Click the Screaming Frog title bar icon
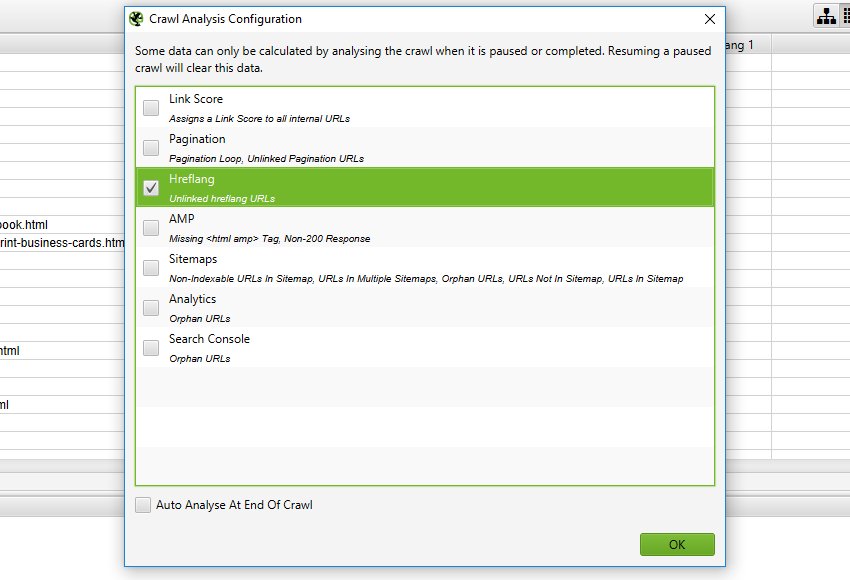 point(136,19)
